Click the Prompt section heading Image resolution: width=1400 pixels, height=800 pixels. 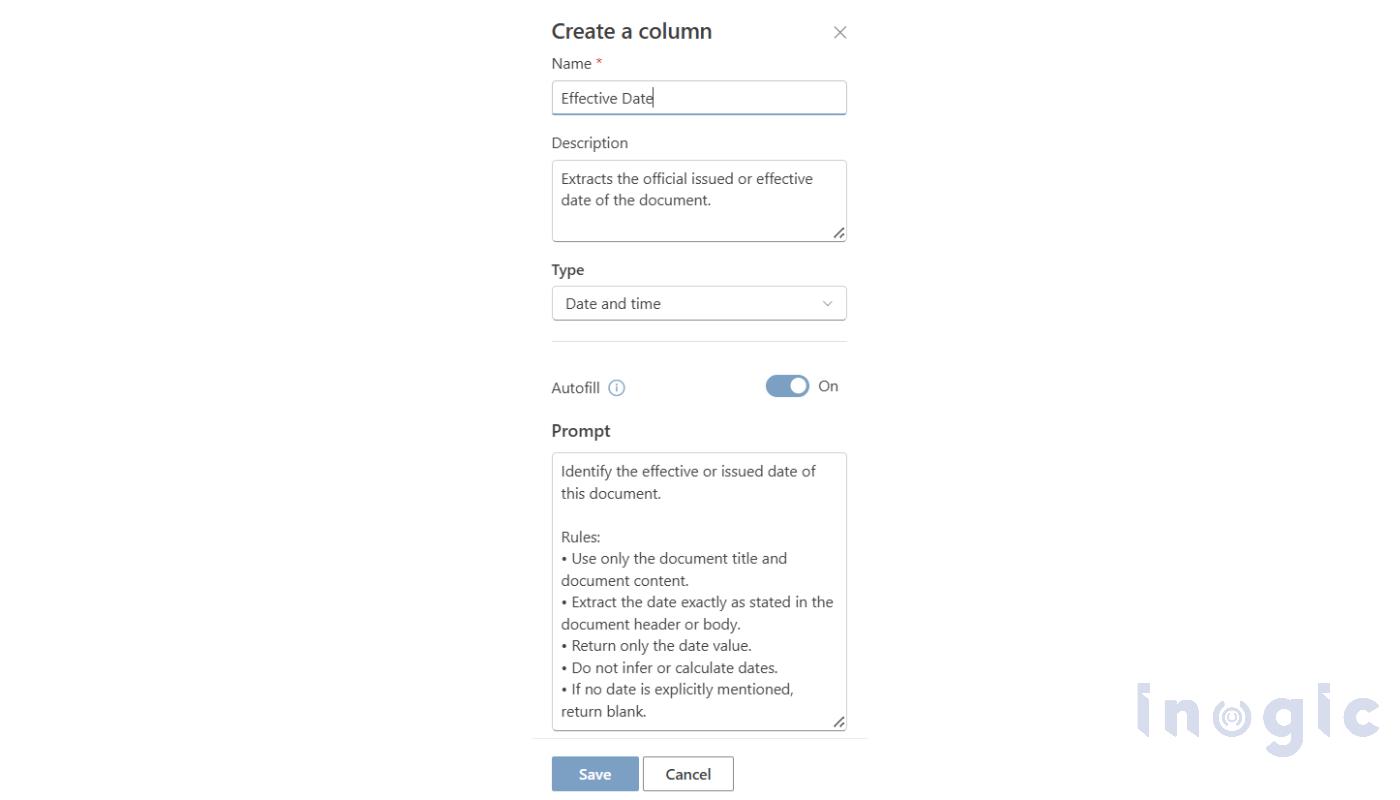[x=580, y=431]
